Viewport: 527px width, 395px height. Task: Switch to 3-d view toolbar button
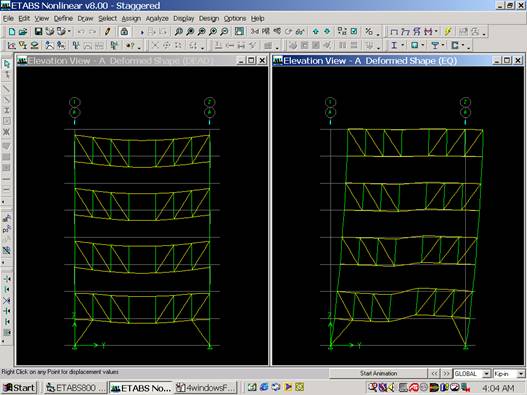pyautogui.click(x=255, y=32)
